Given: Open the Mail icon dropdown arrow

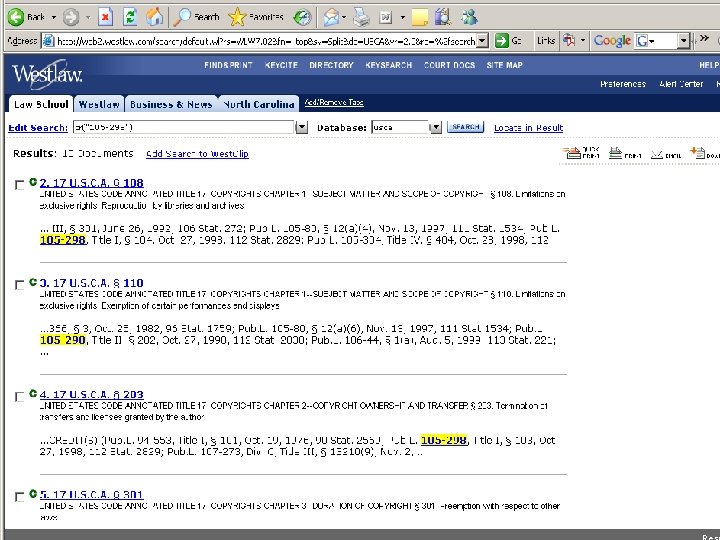Looking at the screenshot, I should (344, 17).
